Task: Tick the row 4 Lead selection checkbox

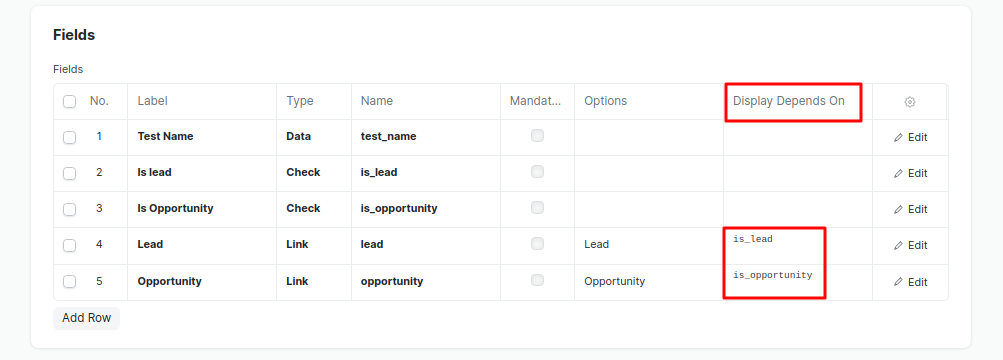Action: point(70,246)
